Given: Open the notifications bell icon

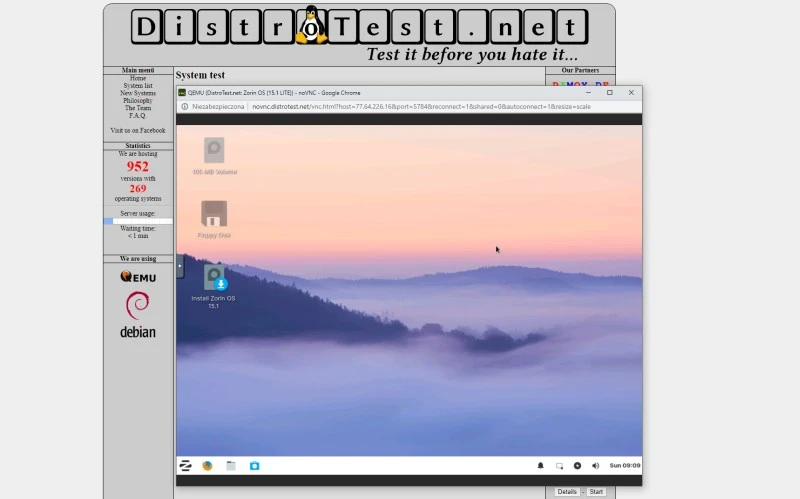Looking at the screenshot, I should pyautogui.click(x=540, y=465).
